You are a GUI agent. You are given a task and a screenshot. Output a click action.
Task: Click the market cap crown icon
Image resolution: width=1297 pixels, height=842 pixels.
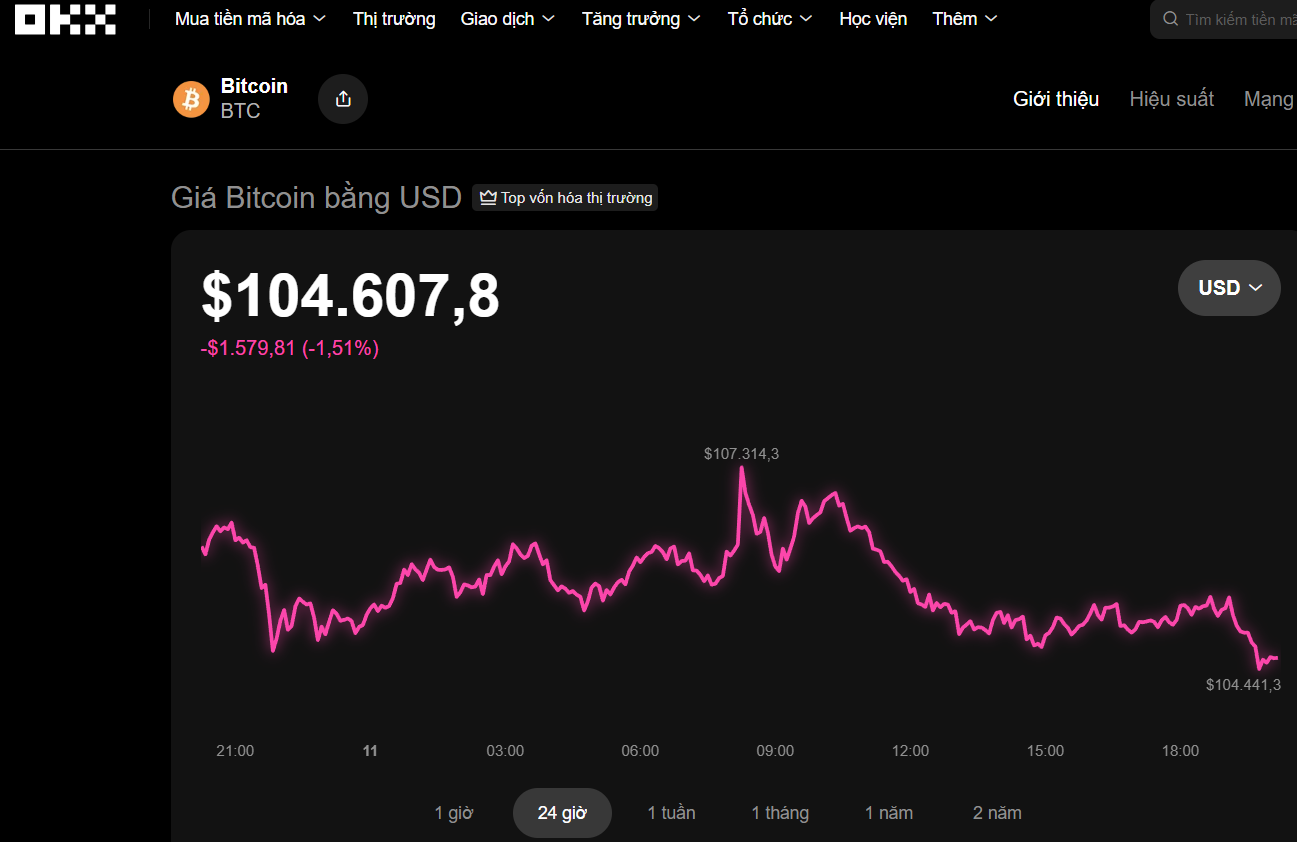[487, 197]
